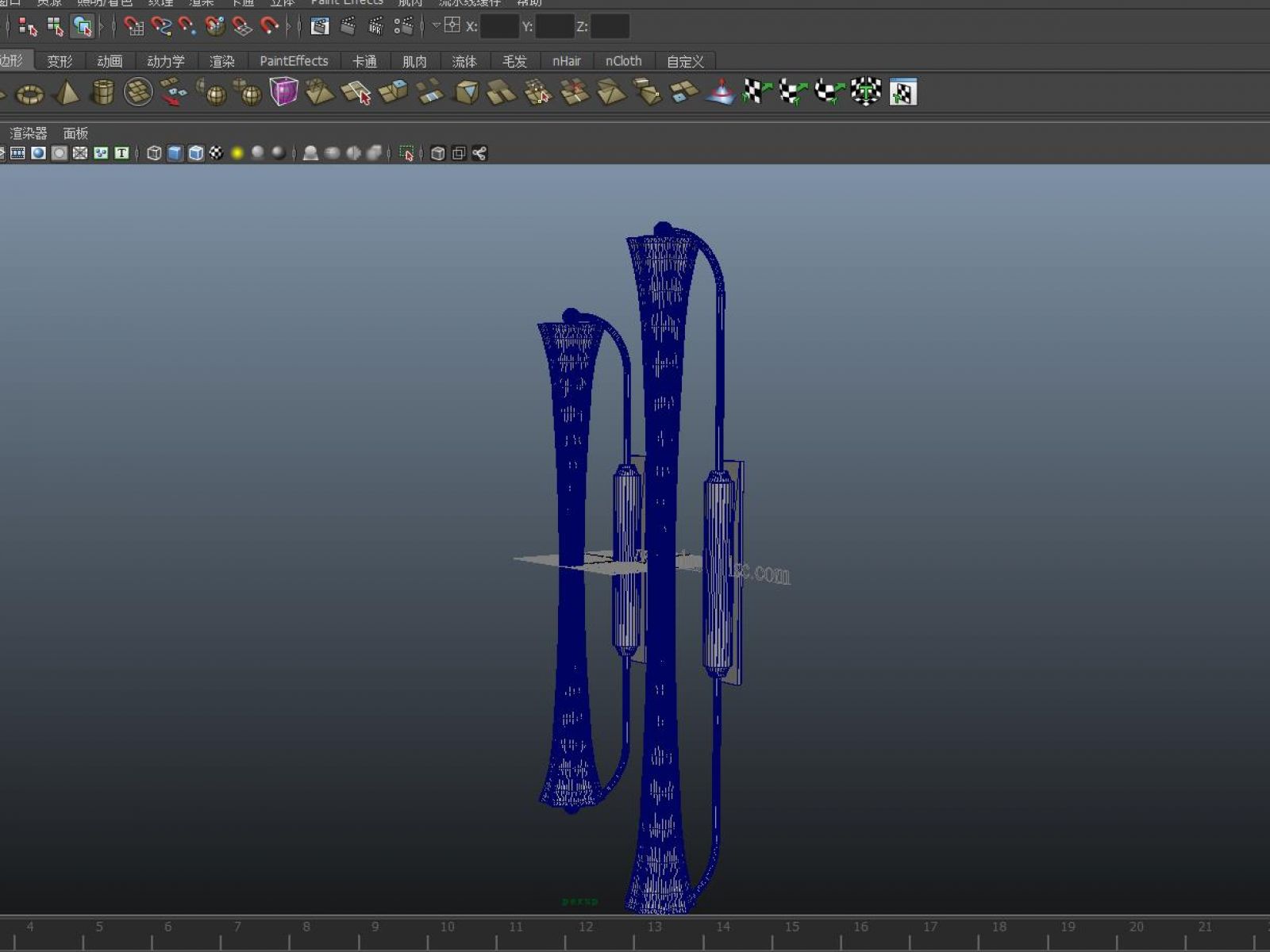The height and width of the screenshot is (952, 1270).
Task: Click the cylindrical UV mapping checker icon
Action: 793,92
